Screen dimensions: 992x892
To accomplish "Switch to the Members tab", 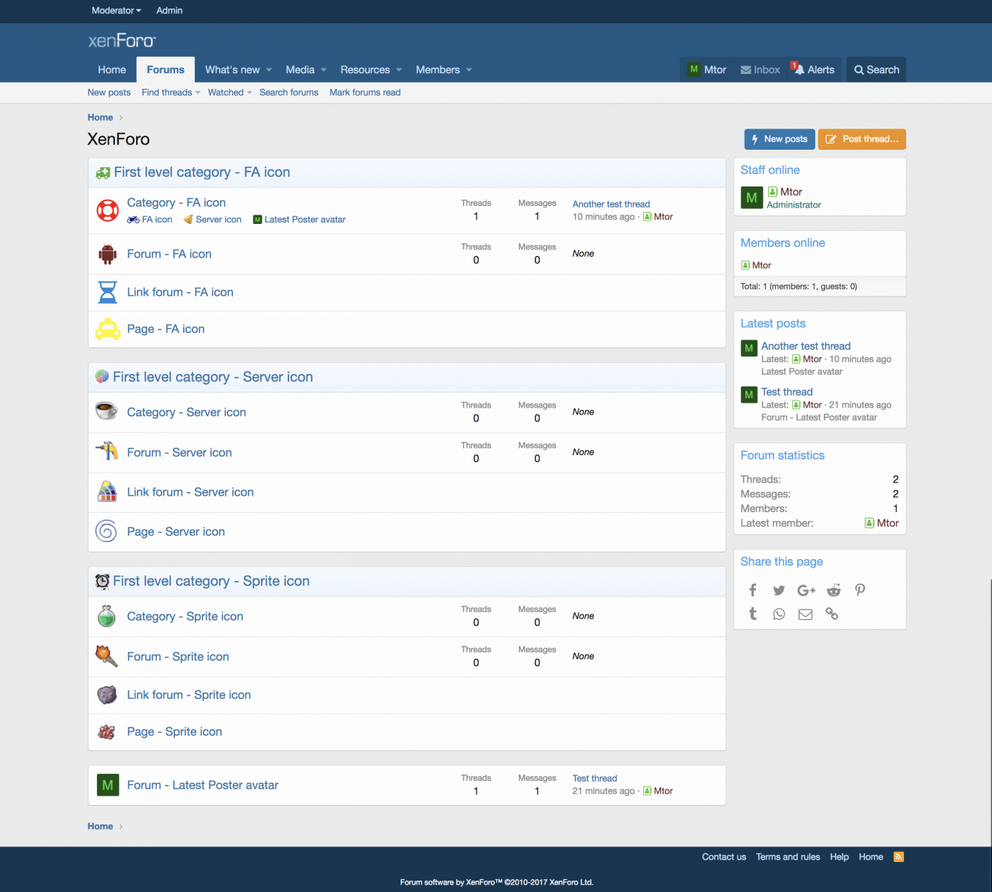I will tap(437, 70).
